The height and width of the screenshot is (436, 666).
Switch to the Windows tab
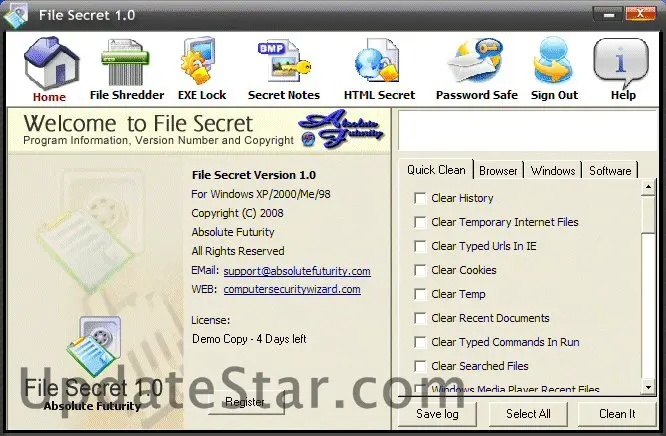(x=553, y=171)
